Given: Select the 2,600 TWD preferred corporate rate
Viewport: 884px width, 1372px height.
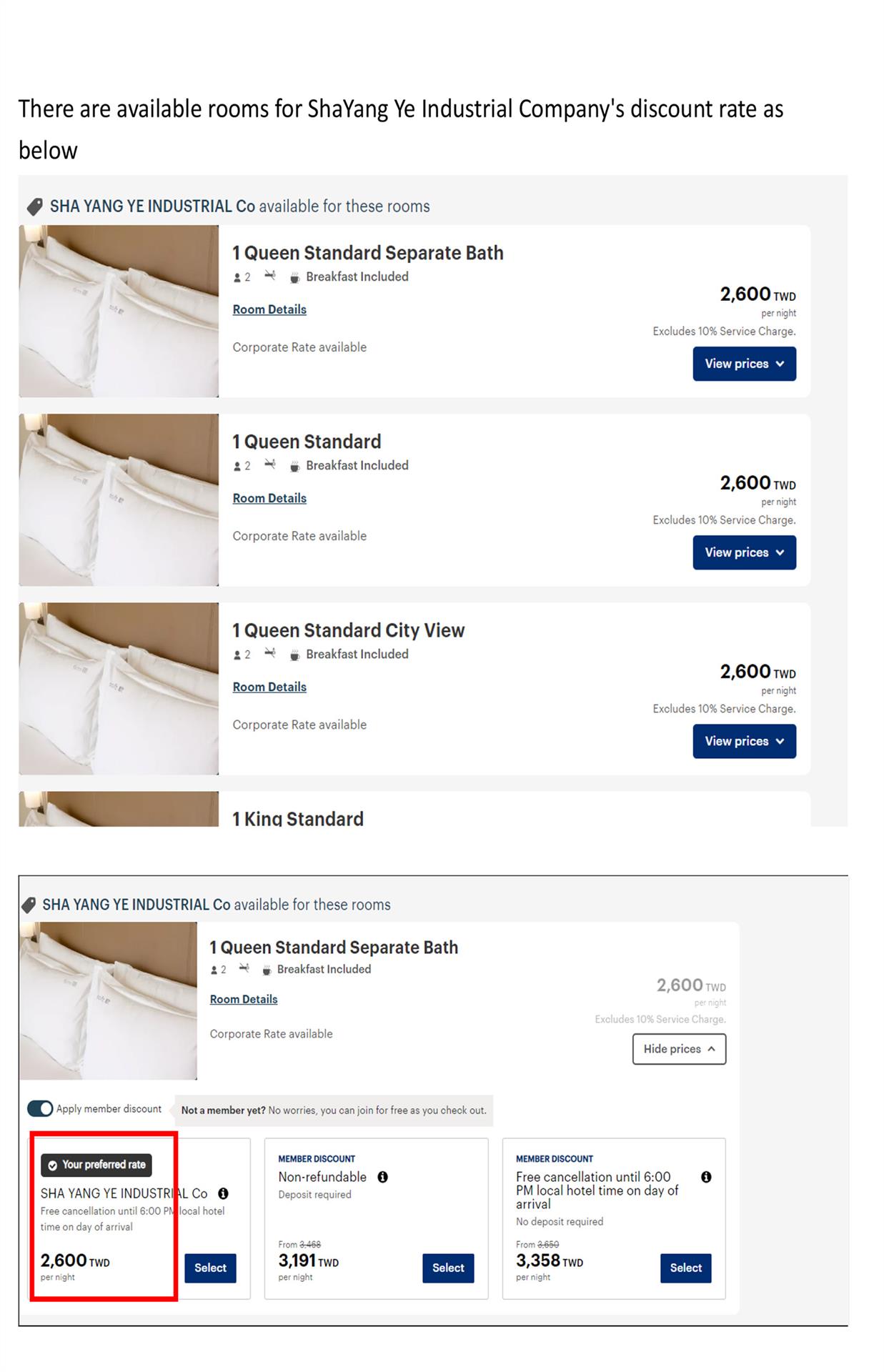Looking at the screenshot, I should [210, 1268].
